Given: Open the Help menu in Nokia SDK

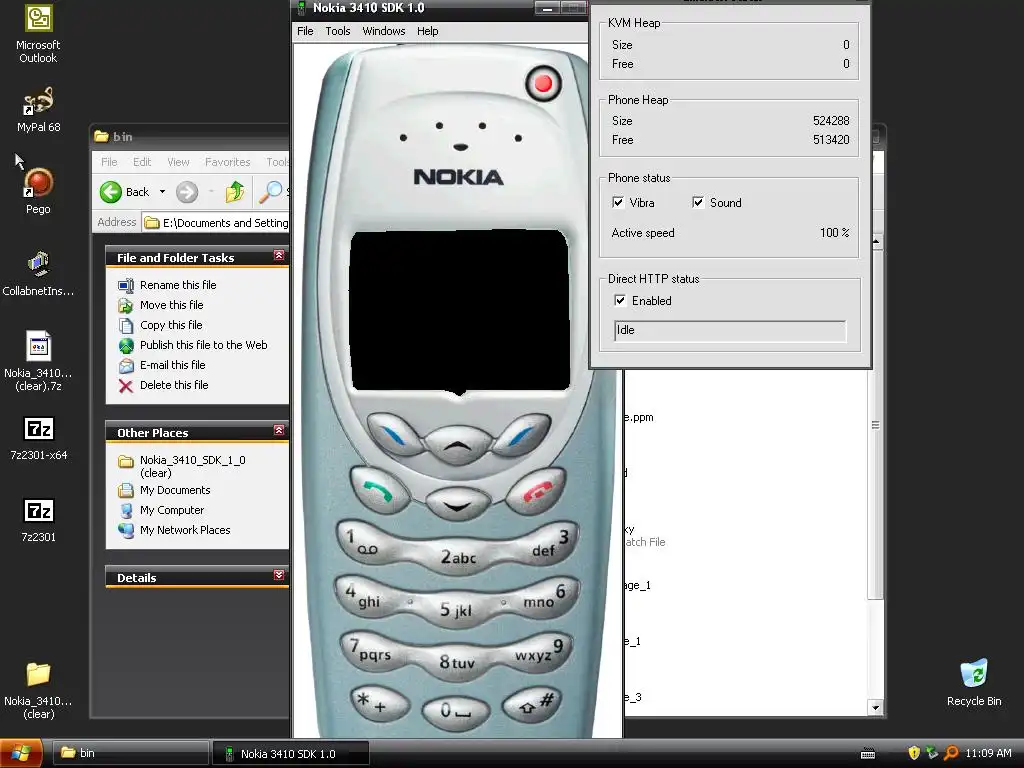Looking at the screenshot, I should coord(428,31).
